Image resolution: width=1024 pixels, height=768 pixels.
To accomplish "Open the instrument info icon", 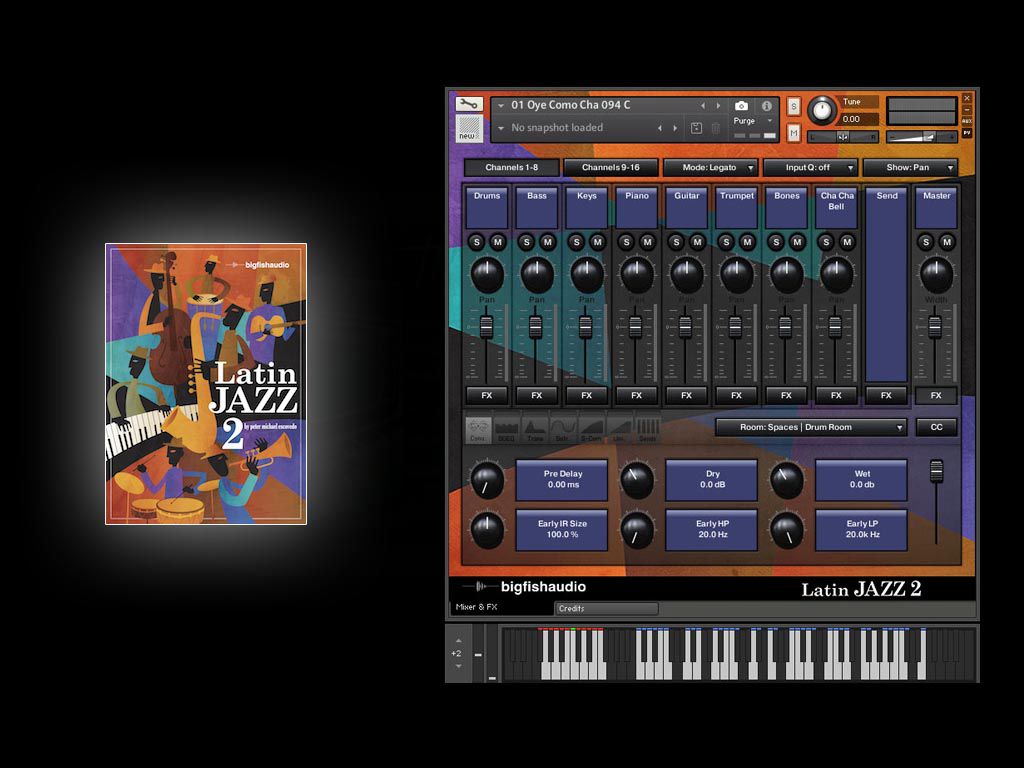I will pyautogui.click(x=767, y=106).
